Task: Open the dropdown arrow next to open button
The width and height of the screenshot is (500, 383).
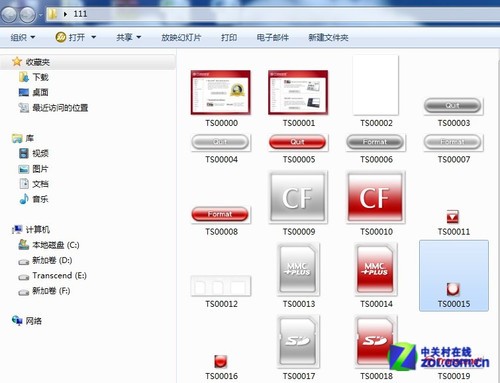Action: point(94,37)
